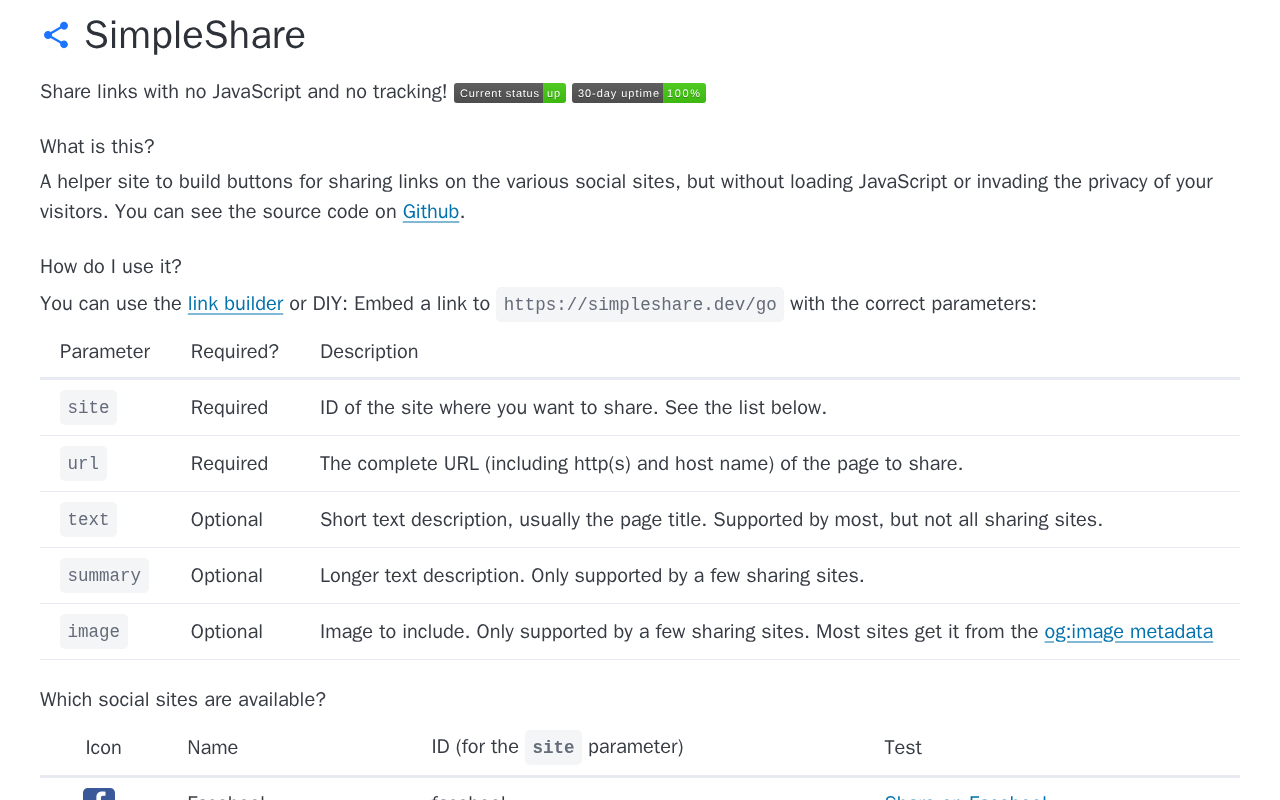Click the site parameter code tag
The image size is (1280, 800).
88,408
